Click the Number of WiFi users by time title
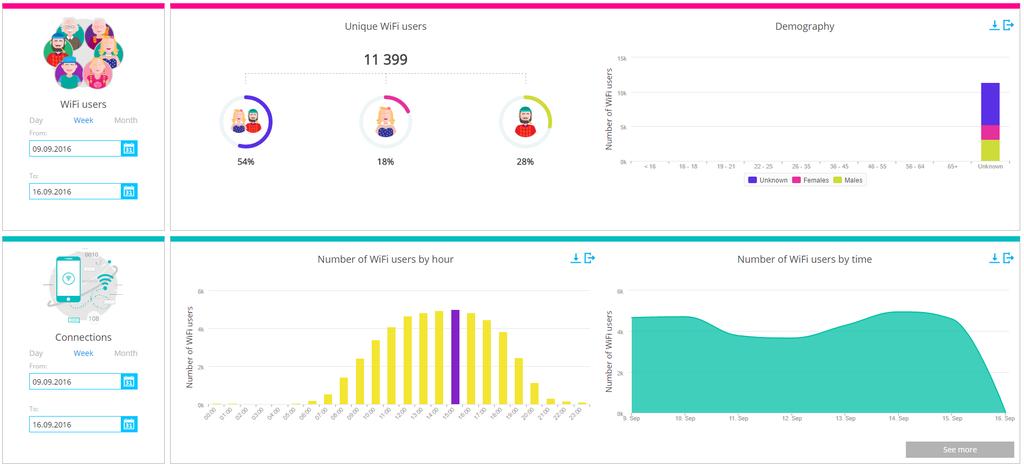 pos(805,259)
